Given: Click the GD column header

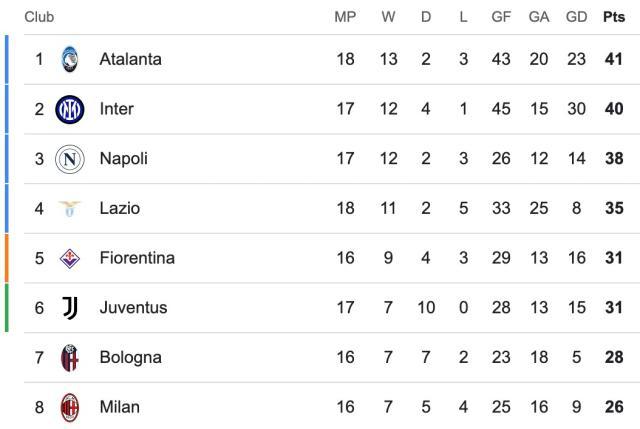Looking at the screenshot, I should pos(576,17).
